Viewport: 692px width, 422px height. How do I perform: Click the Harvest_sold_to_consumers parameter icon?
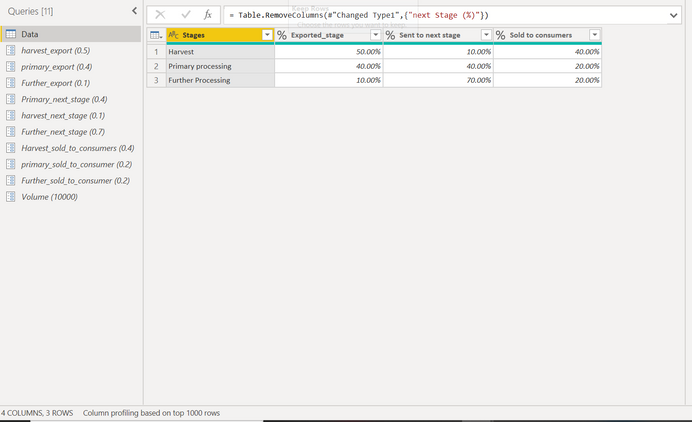(11, 148)
